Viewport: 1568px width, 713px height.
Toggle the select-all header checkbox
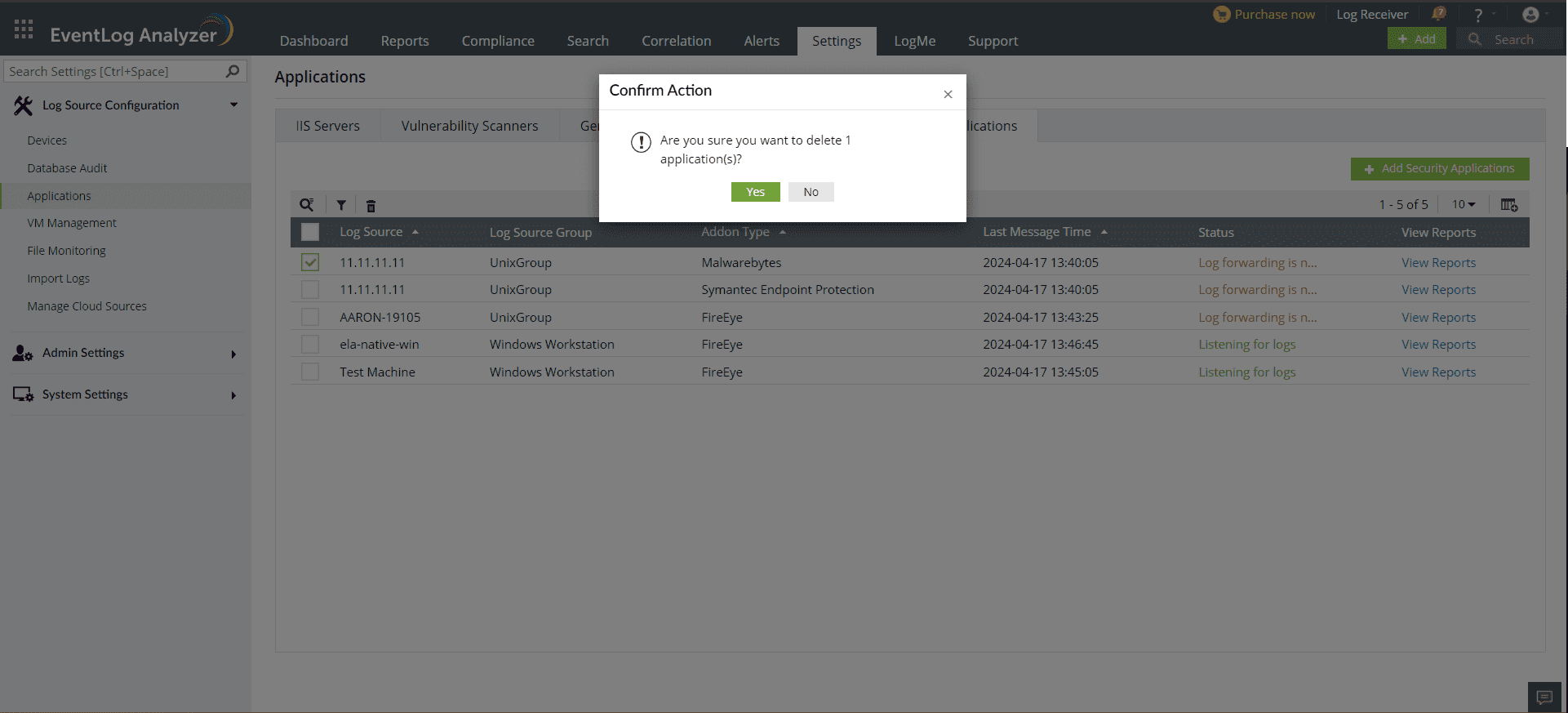(310, 232)
